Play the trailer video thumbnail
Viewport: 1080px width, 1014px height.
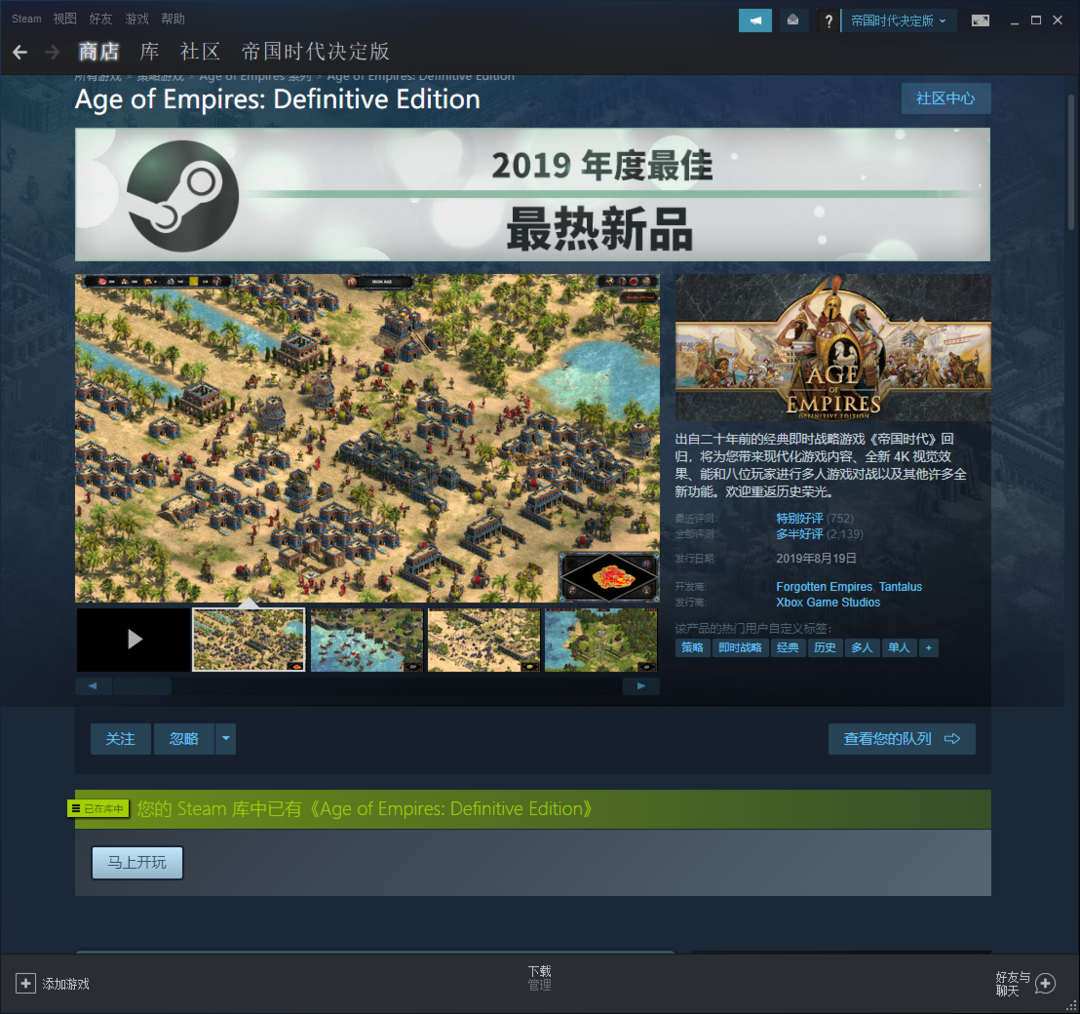click(134, 640)
